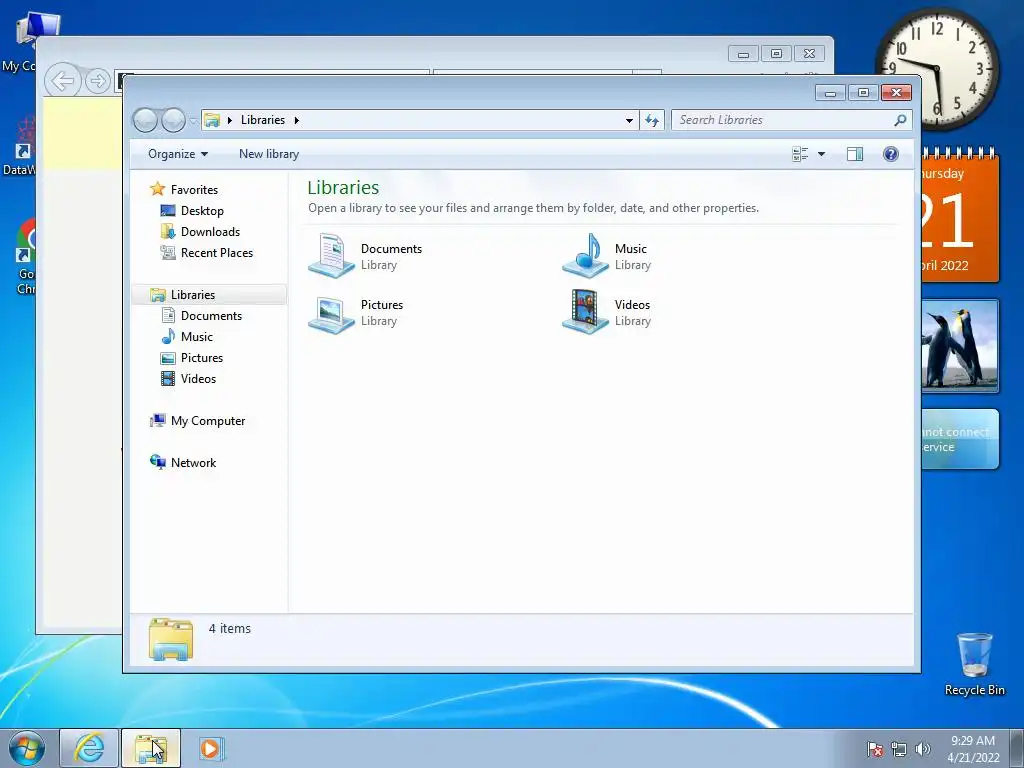Select Desktop in Favorites
The width and height of the screenshot is (1024, 768).
[x=202, y=211]
